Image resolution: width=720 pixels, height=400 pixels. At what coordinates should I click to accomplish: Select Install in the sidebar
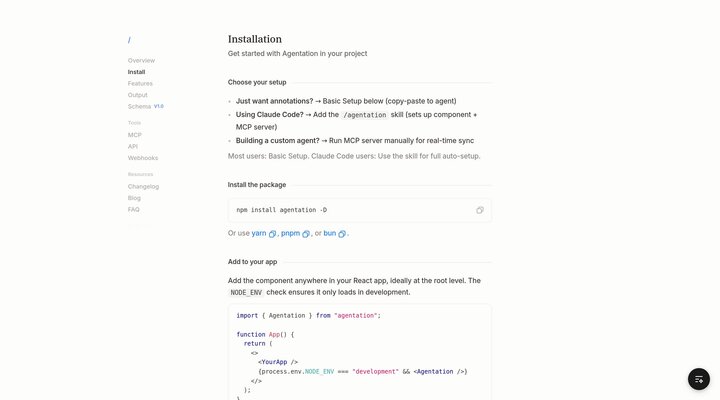click(x=136, y=72)
